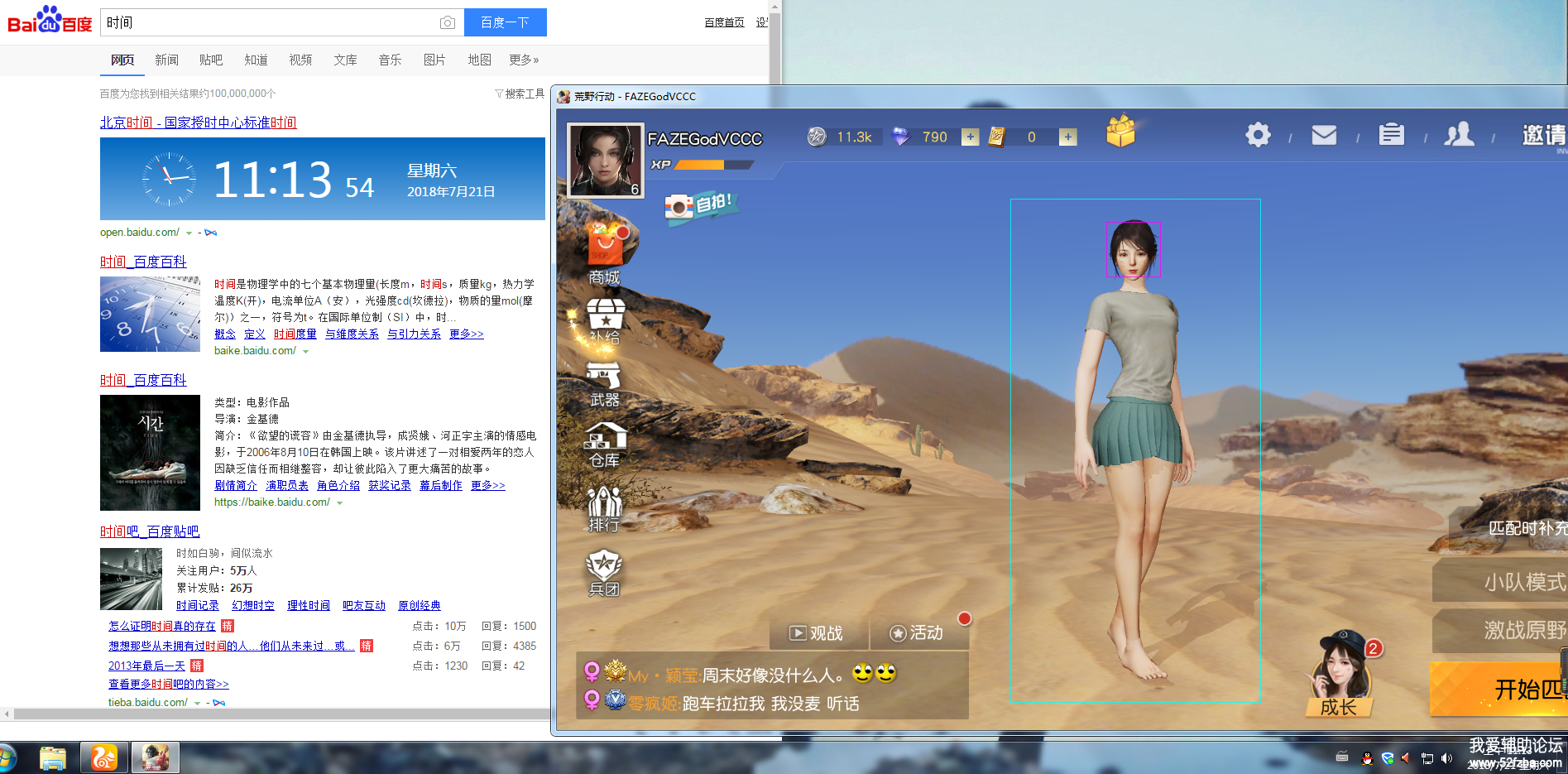1568x774 pixels.
Task: Open the 时间度量 sub-link
Action: click(295, 334)
